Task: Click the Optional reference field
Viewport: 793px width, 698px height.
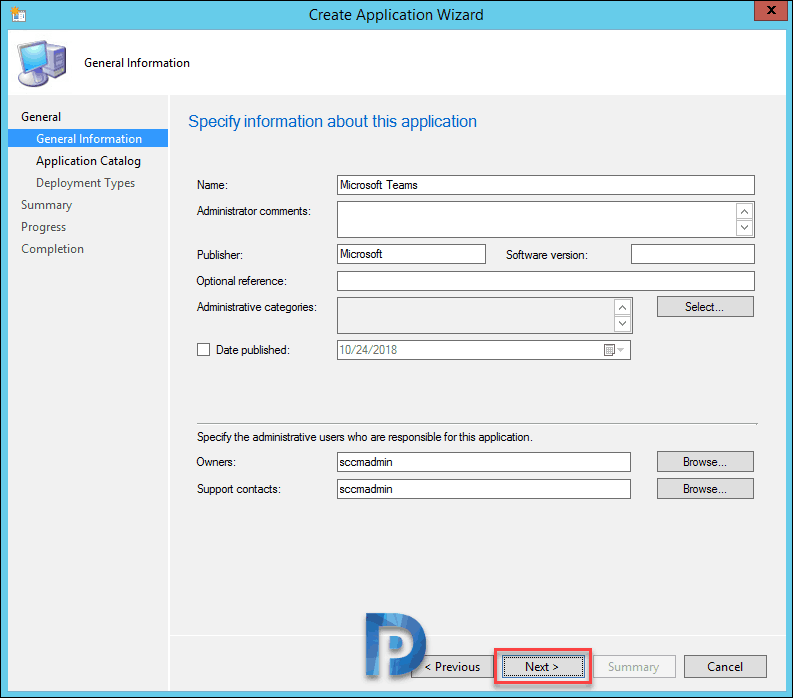Action: (x=546, y=281)
